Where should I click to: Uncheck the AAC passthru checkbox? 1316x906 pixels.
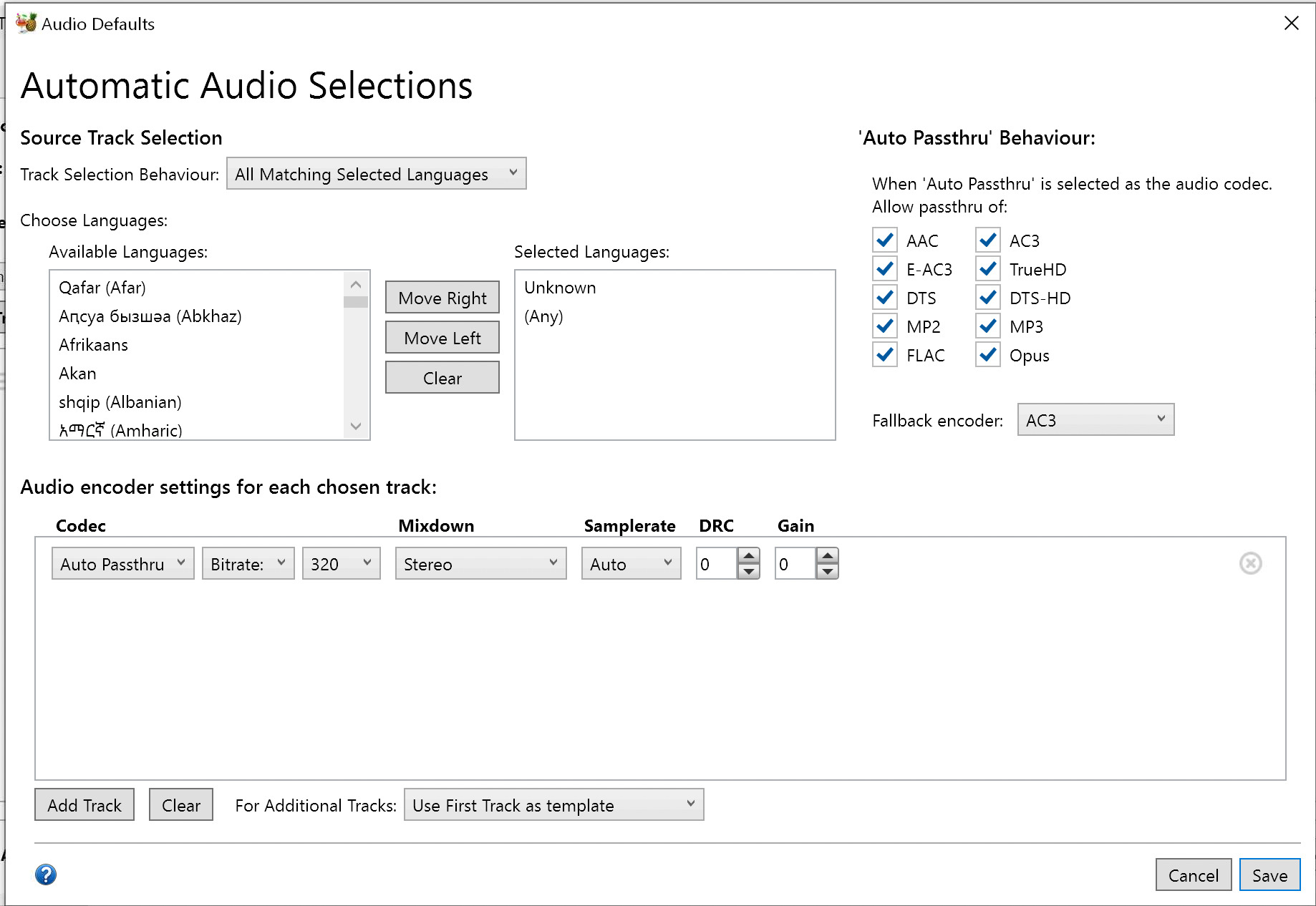point(885,240)
